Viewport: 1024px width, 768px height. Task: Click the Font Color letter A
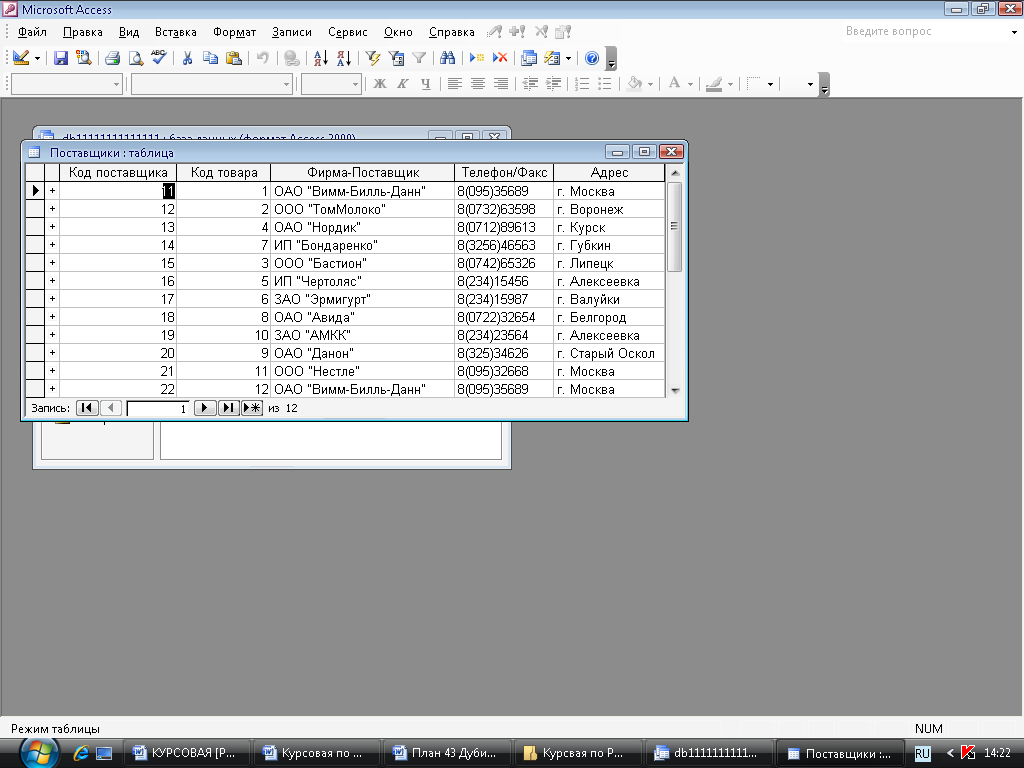click(x=675, y=84)
